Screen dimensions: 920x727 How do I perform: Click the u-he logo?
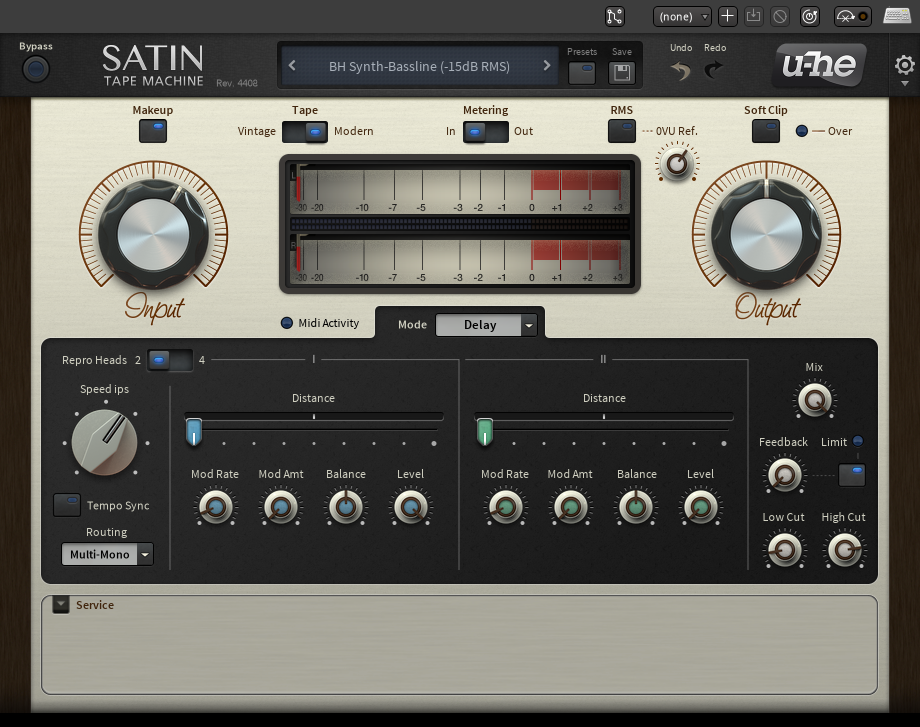(x=819, y=66)
